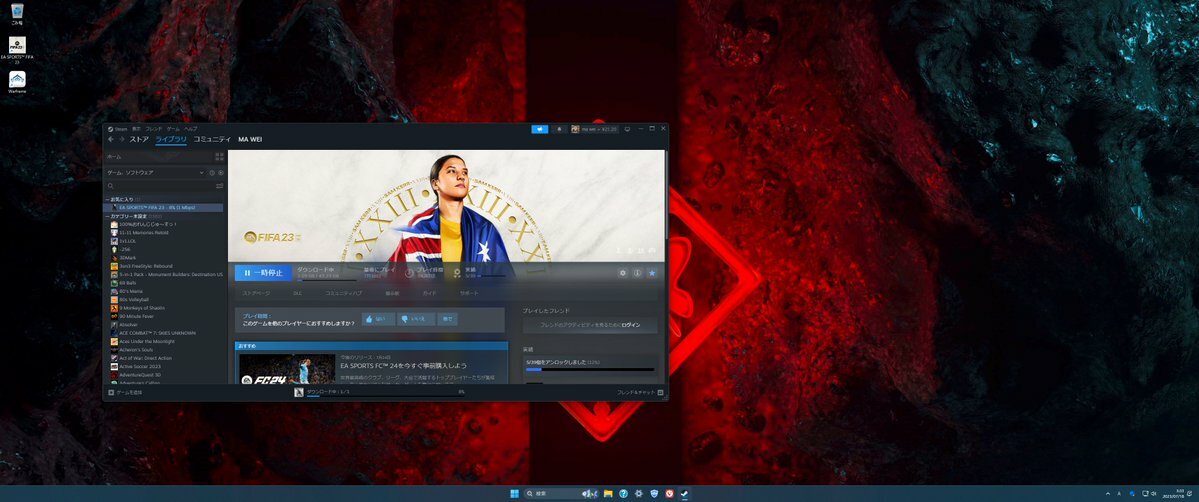Open the ガイド game link
1199x502 pixels.
click(x=430, y=293)
